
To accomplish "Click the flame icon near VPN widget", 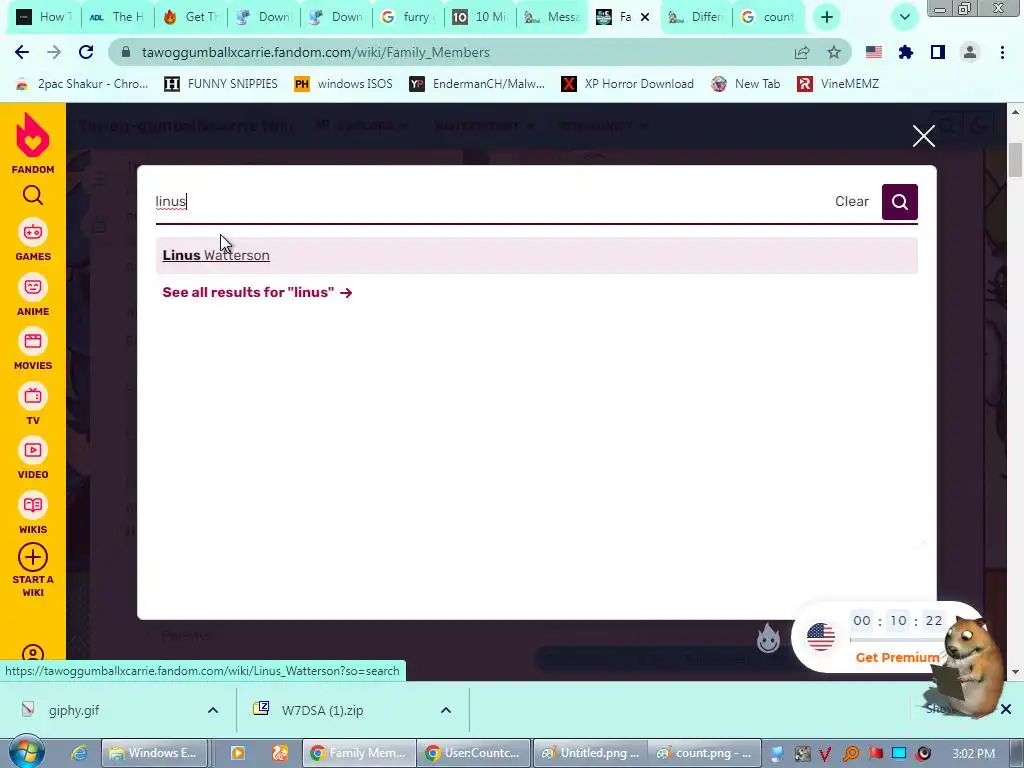I will (768, 637).
